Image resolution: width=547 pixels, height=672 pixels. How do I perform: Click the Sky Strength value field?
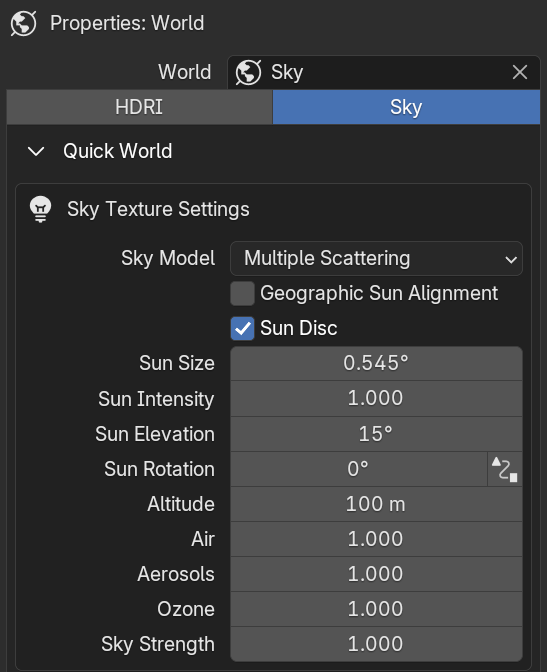tap(376, 644)
